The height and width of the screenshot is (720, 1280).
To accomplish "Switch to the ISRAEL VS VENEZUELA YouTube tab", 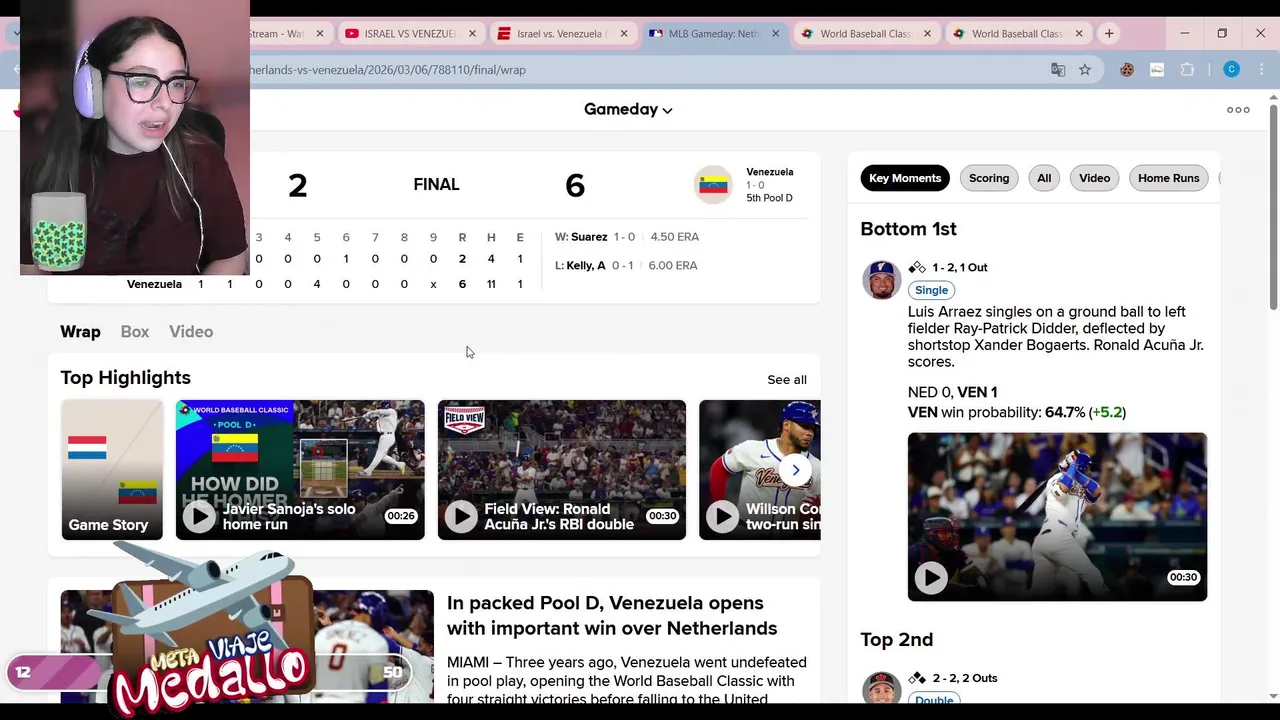I will 409,34.
